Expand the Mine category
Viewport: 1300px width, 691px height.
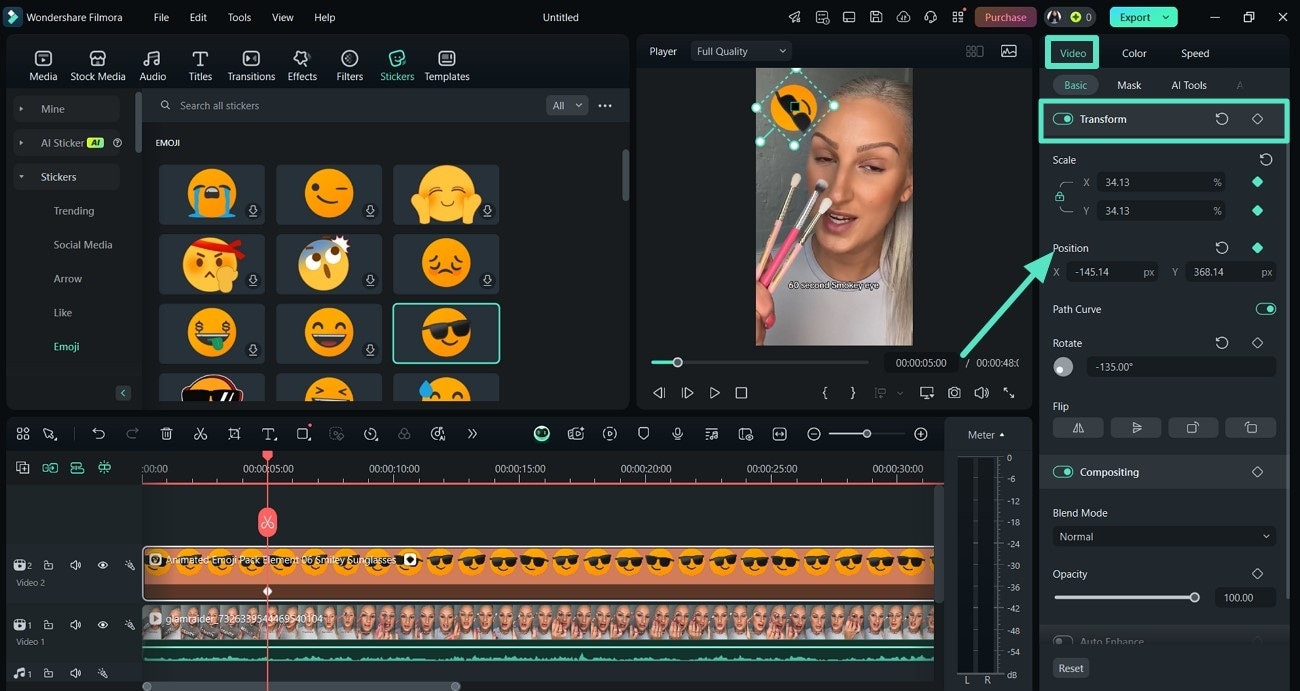point(21,109)
